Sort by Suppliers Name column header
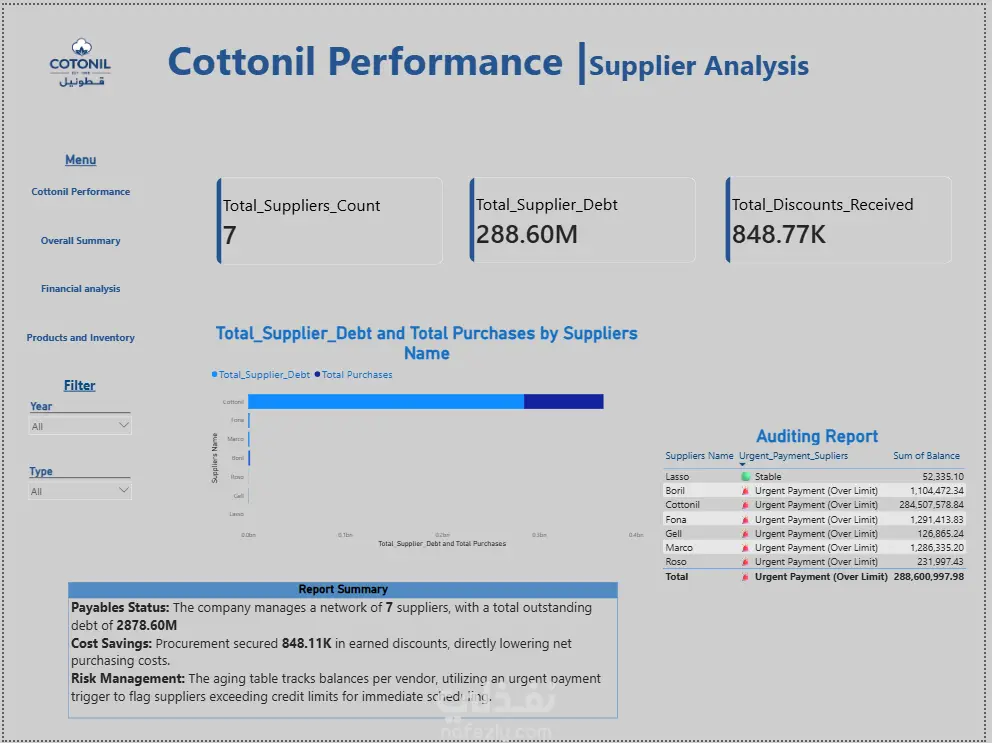 (699, 456)
